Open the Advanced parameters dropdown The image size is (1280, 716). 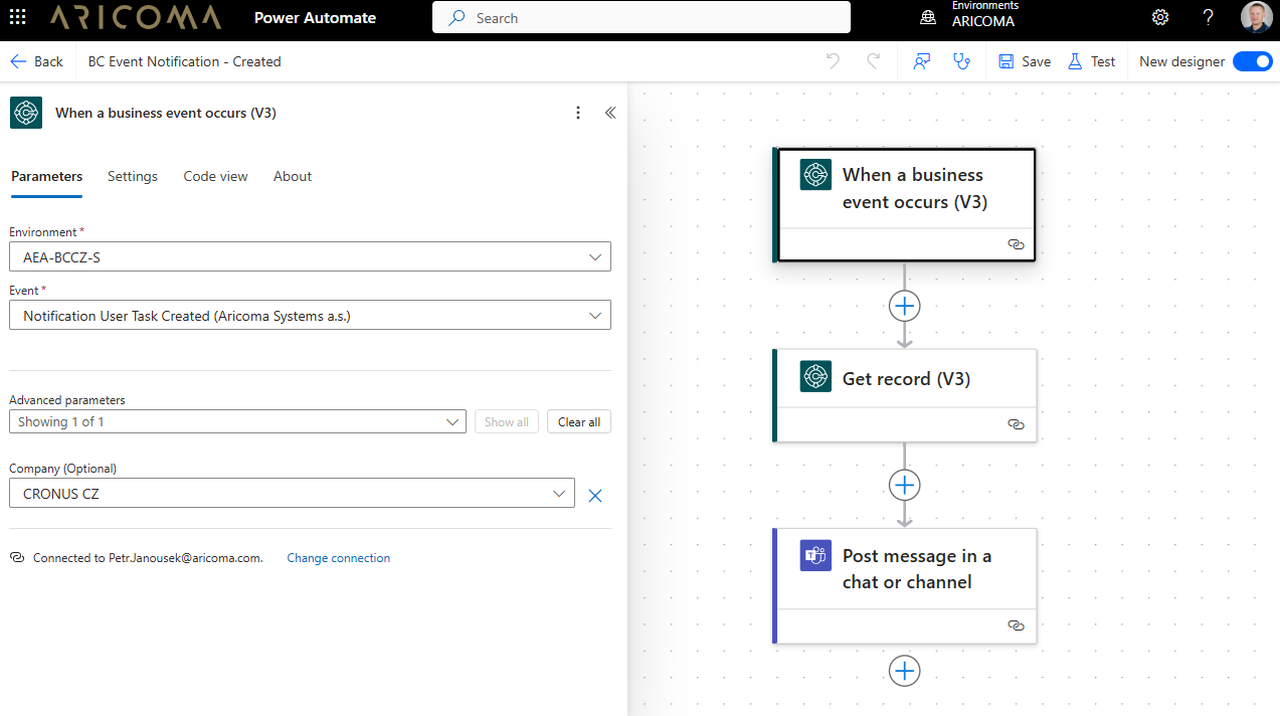[237, 422]
